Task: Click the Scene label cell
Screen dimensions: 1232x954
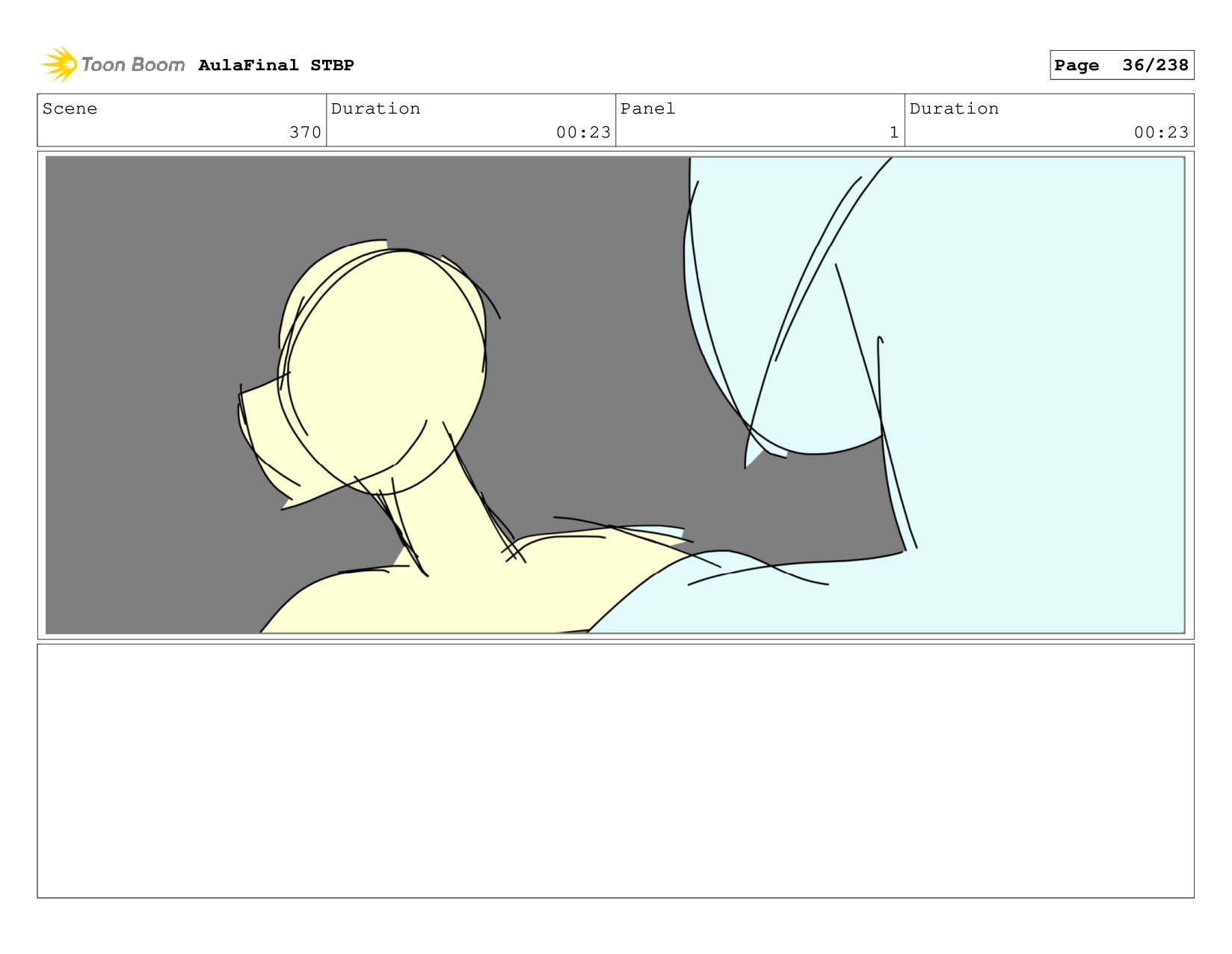Action: (x=182, y=120)
